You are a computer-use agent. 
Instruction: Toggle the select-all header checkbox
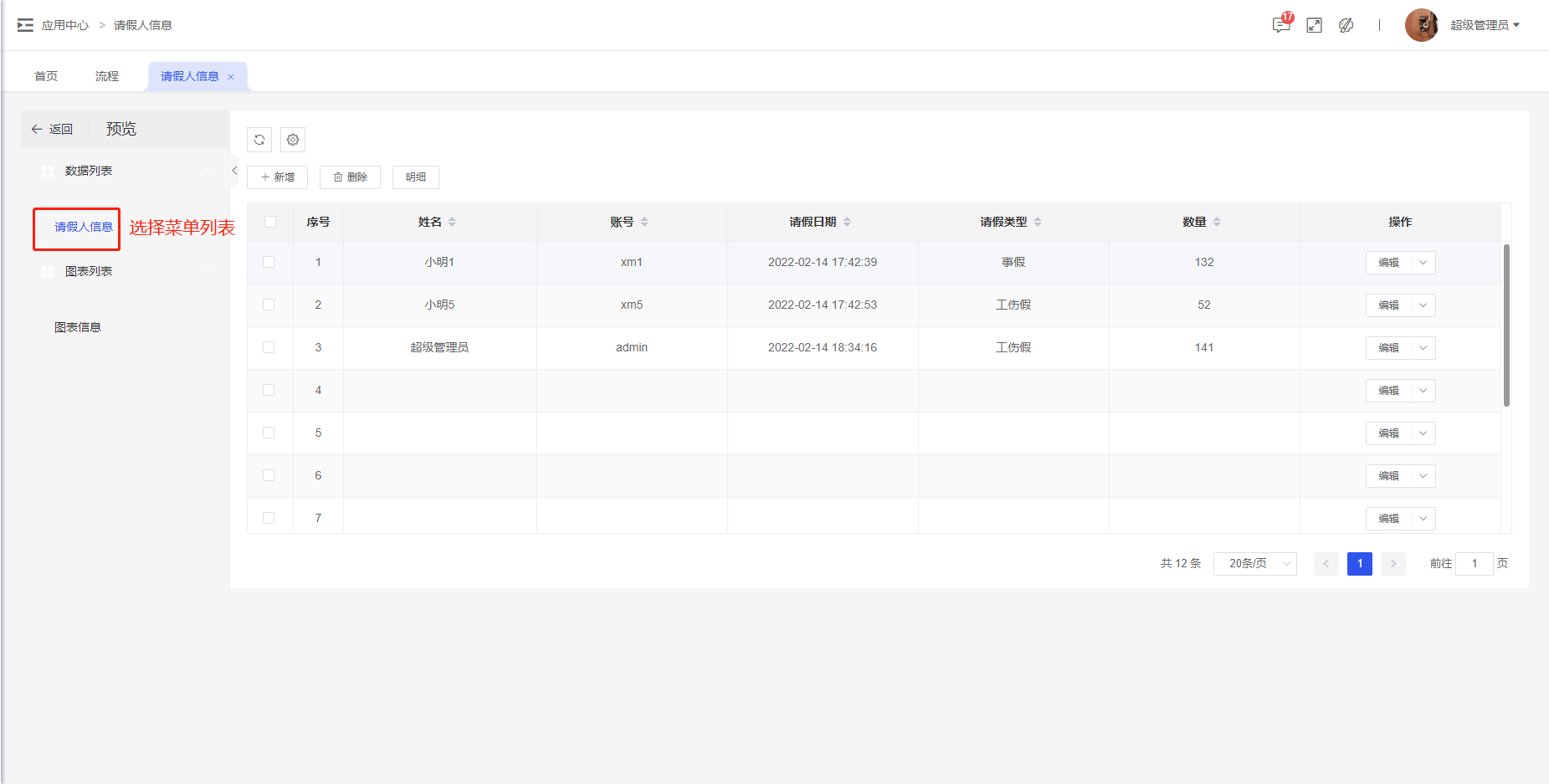270,222
